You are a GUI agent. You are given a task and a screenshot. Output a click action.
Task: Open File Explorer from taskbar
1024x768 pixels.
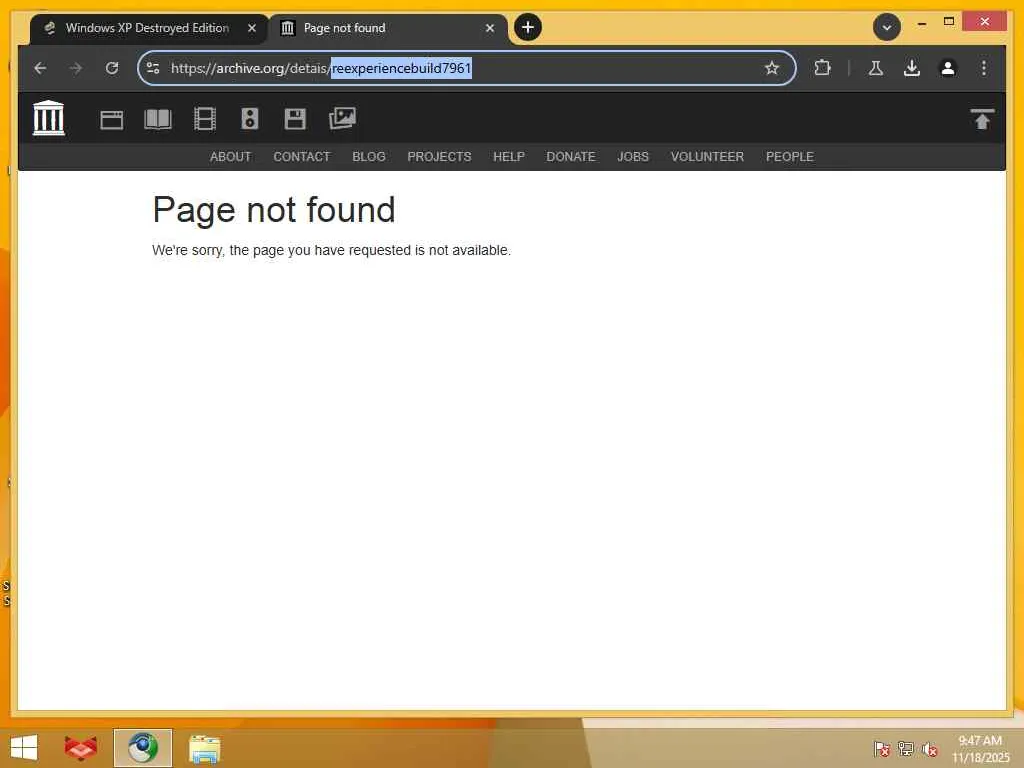pyautogui.click(x=204, y=748)
